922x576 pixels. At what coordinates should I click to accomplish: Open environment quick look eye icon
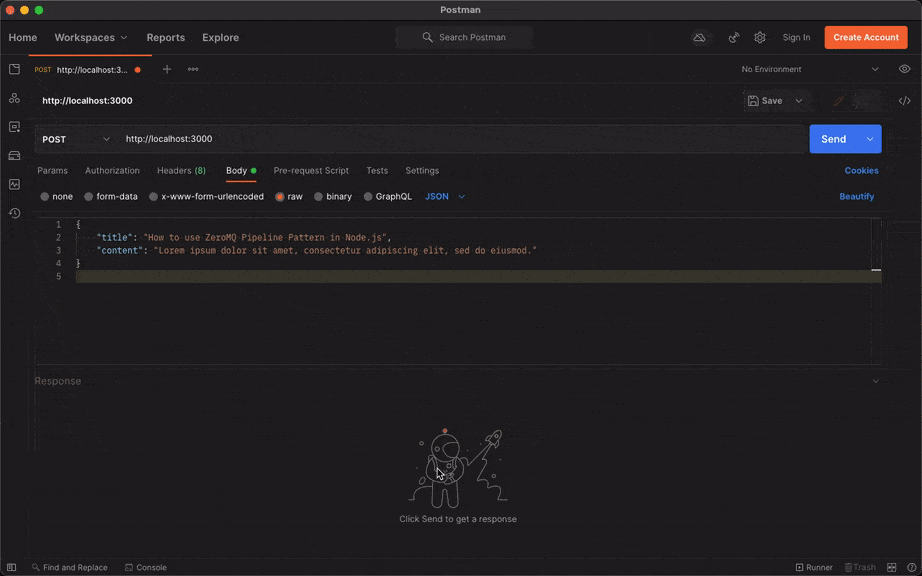(x=904, y=69)
